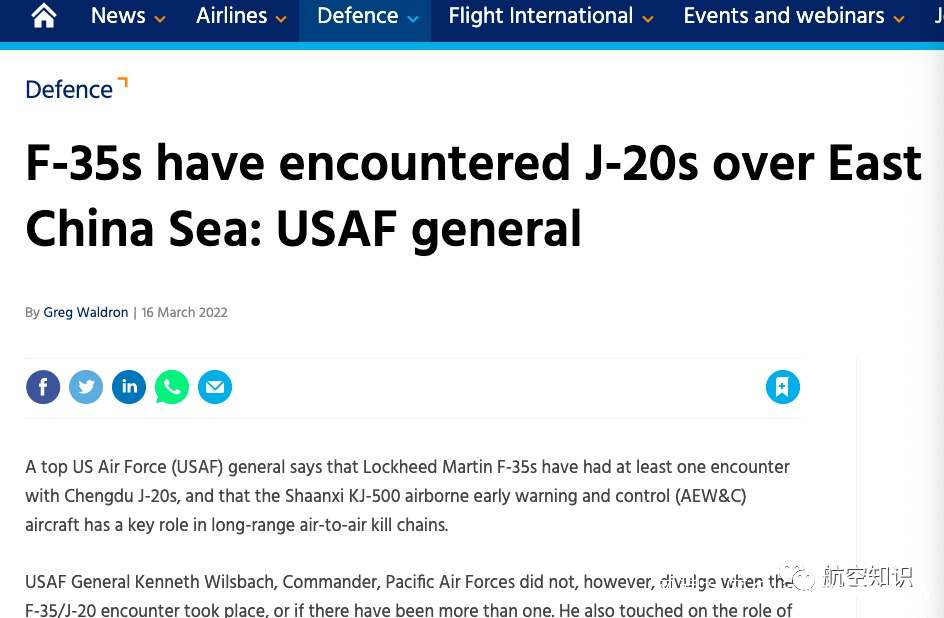Share article via WhatsApp
This screenshot has height=618, width=944.
pyautogui.click(x=172, y=387)
